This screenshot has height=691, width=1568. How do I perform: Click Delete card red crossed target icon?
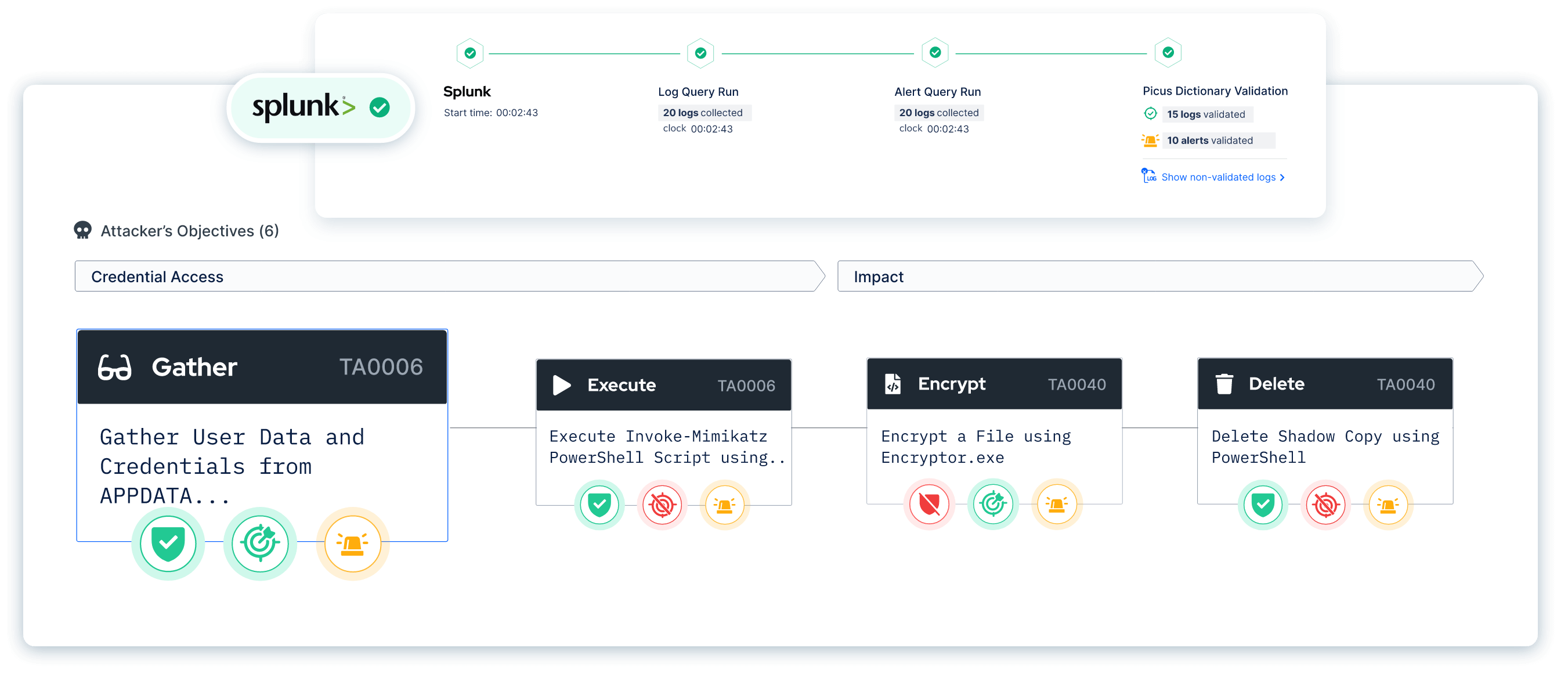1326,505
